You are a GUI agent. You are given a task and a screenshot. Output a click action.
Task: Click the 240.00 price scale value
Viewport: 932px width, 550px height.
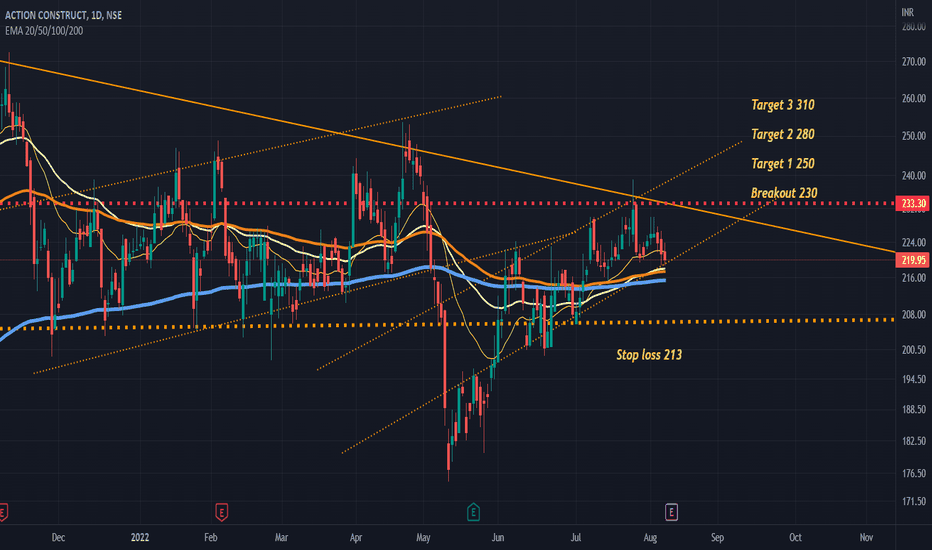[914, 176]
